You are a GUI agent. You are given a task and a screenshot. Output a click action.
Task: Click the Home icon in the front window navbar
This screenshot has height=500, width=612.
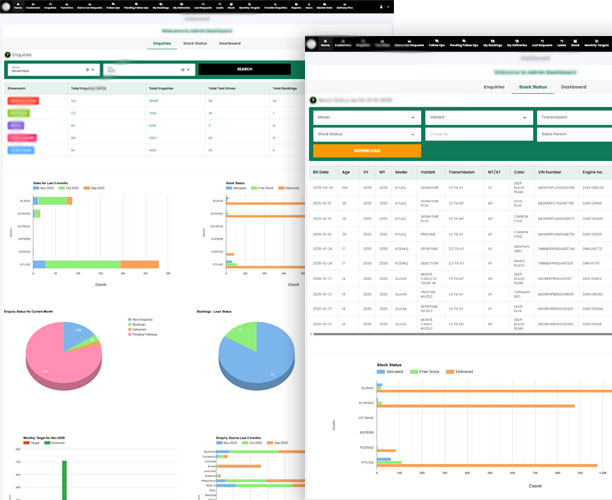[x=324, y=43]
